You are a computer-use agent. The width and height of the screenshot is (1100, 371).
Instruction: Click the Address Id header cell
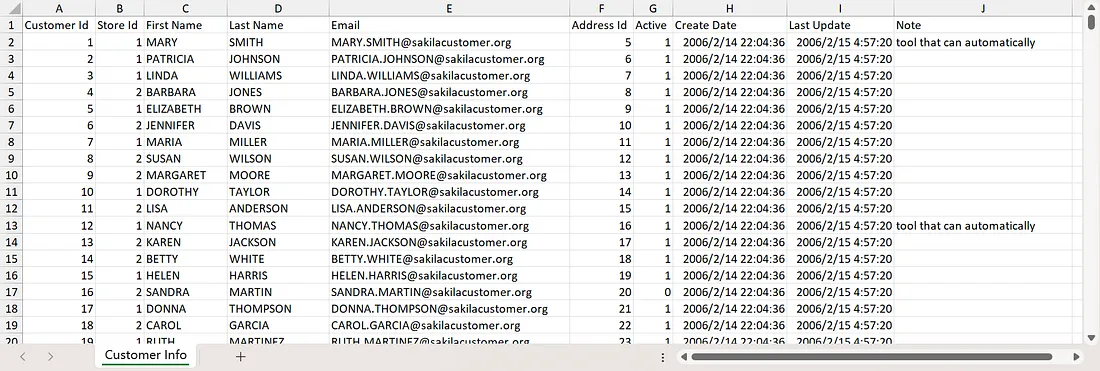(601, 25)
